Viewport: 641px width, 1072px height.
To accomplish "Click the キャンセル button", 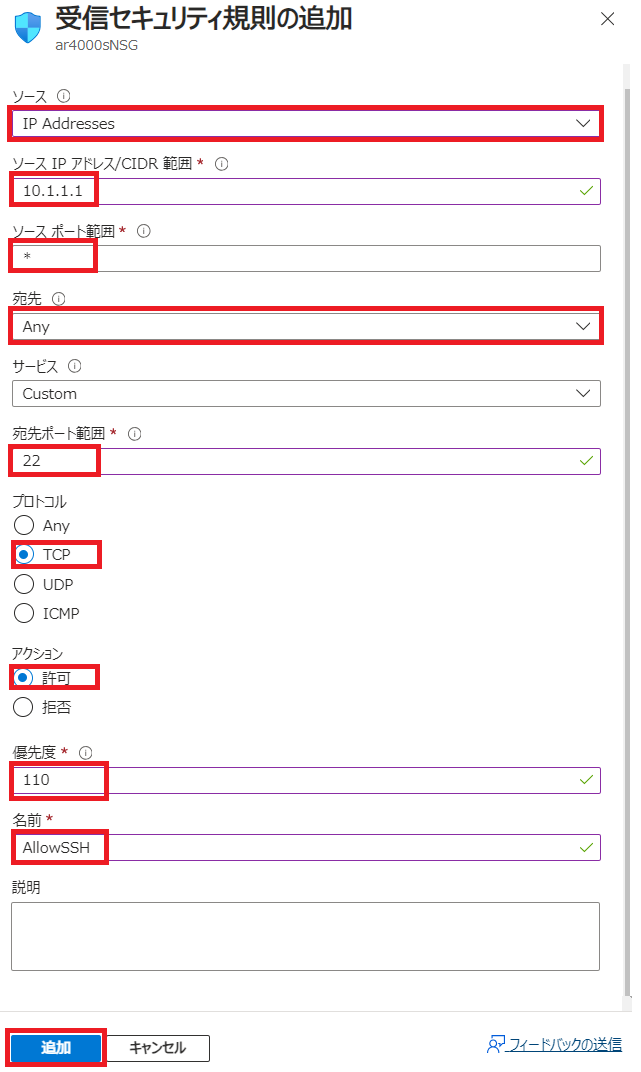I will pyautogui.click(x=159, y=1048).
